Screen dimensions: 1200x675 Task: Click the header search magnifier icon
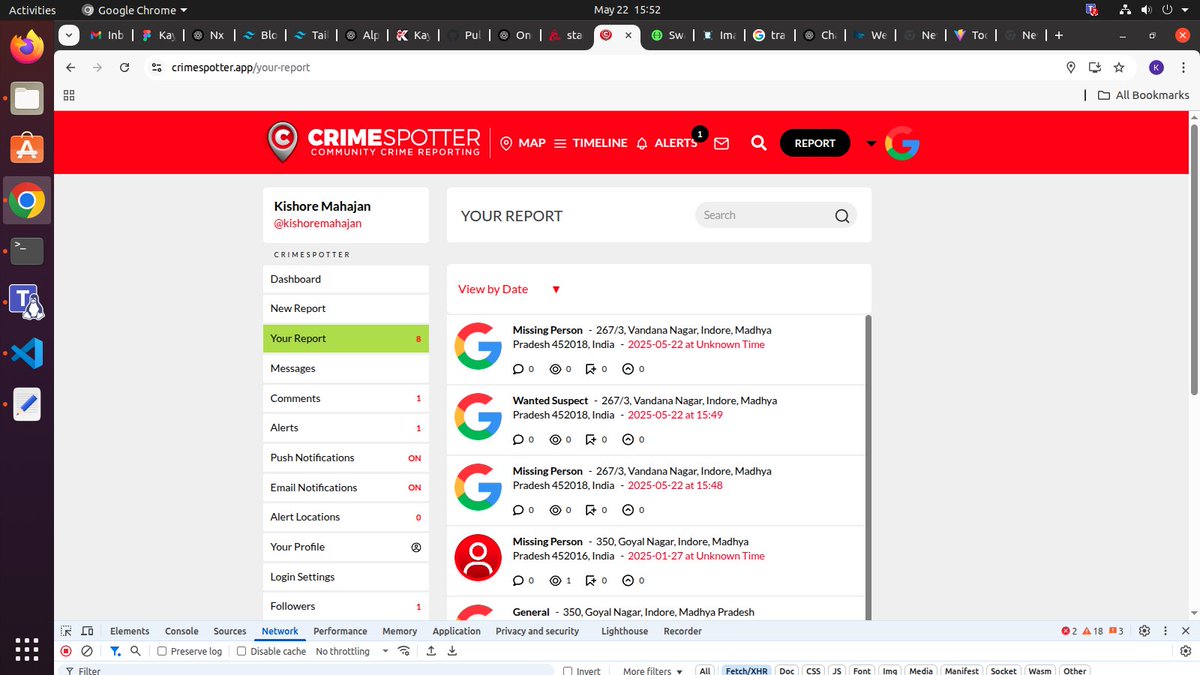(759, 143)
